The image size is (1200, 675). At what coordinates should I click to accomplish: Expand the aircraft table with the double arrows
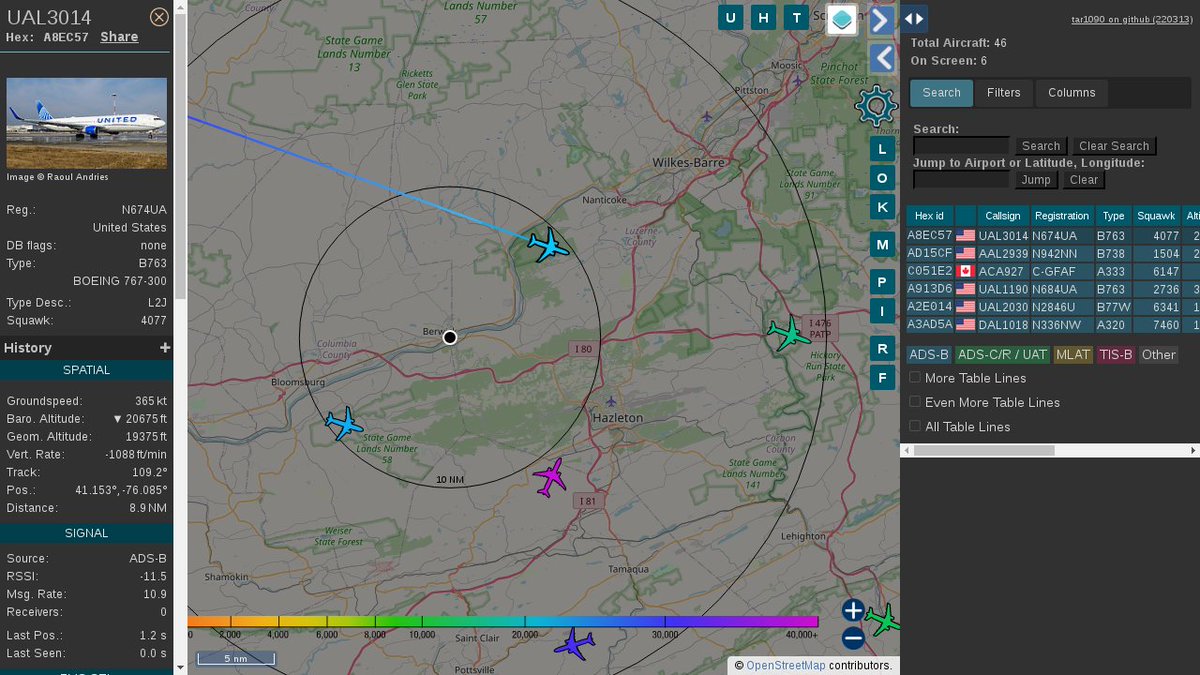915,18
